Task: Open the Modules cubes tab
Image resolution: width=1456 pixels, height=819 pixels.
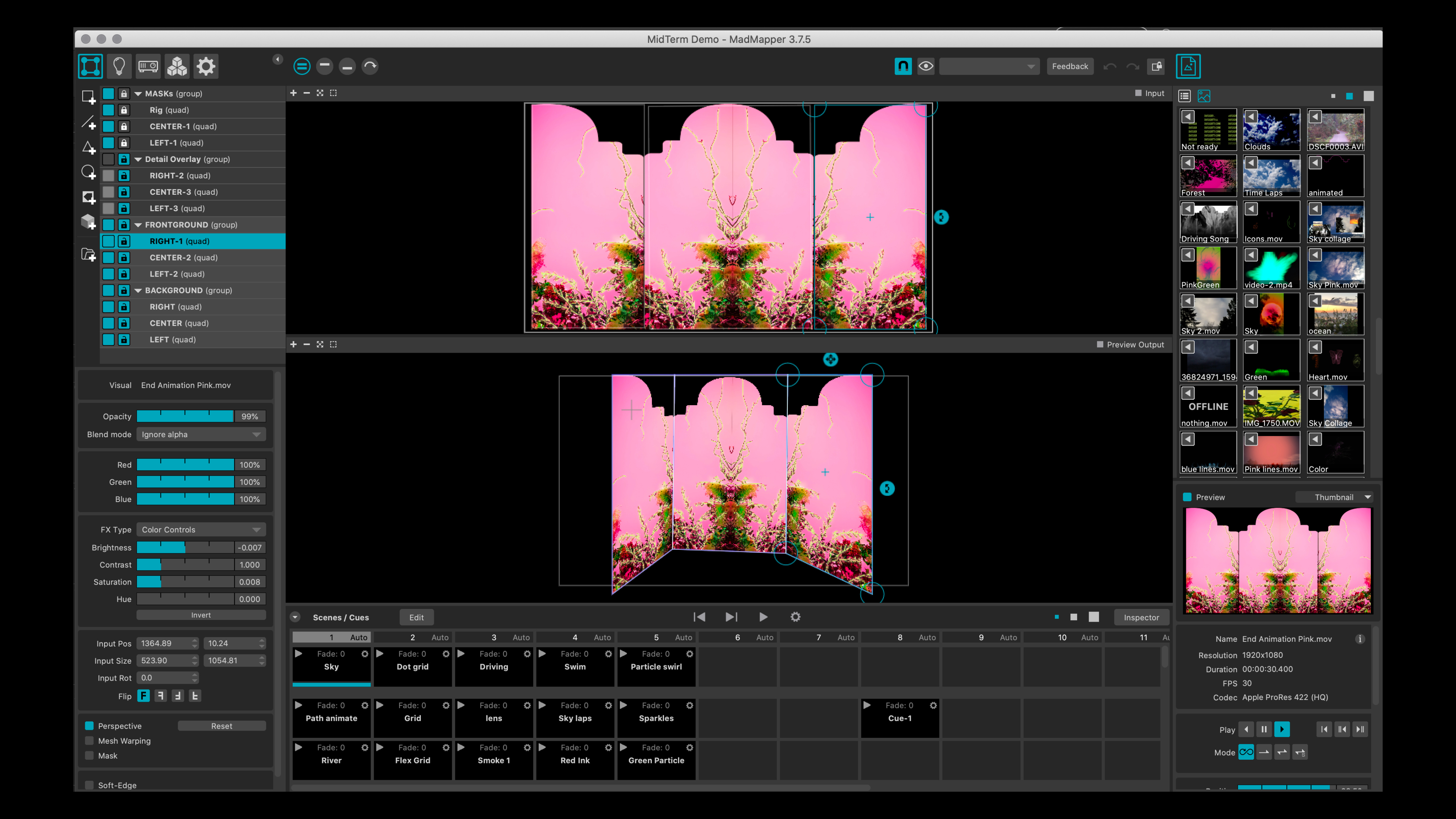Action: point(177,66)
